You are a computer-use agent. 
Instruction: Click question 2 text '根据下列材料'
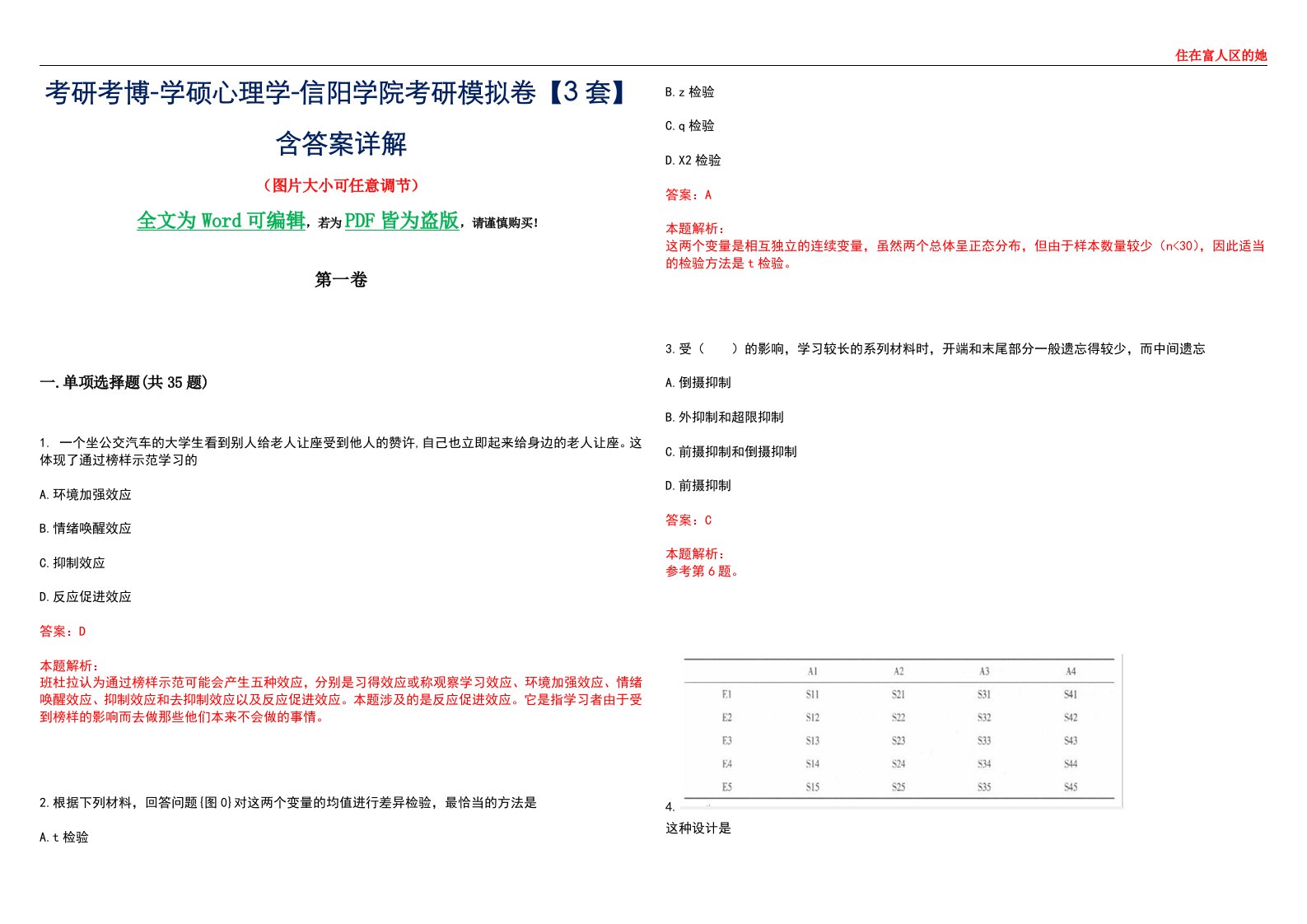pyautogui.click(x=92, y=803)
